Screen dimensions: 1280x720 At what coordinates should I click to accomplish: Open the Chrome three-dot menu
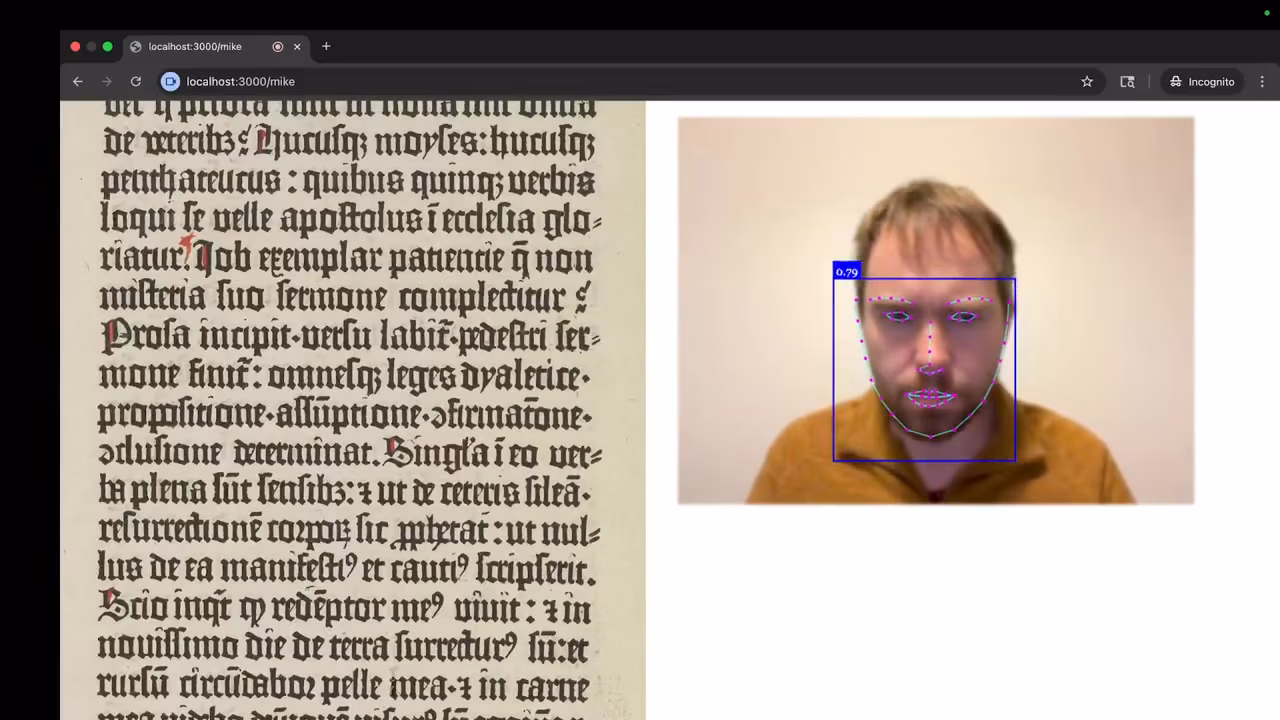(x=1262, y=82)
